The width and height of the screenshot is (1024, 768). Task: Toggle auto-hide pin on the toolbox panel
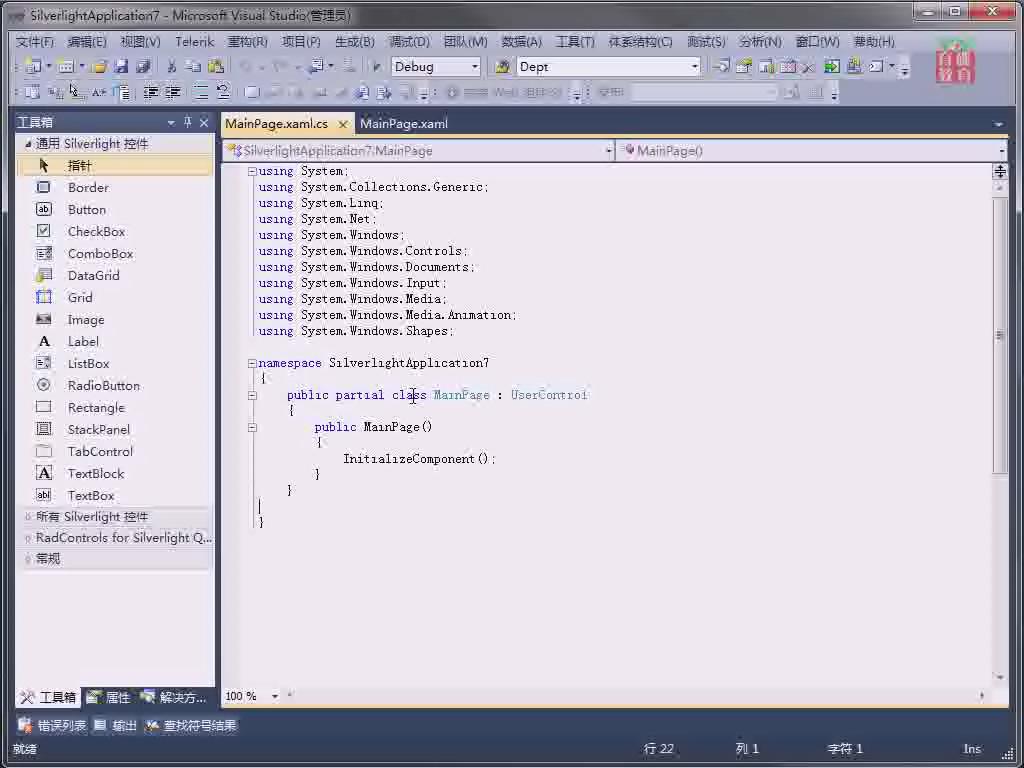(x=188, y=122)
